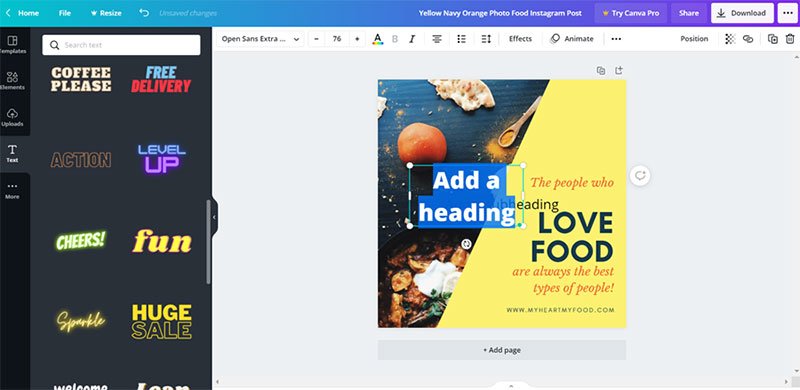Select the 'FOOD' text on canvas
Screen dimensions: 800x390
click(x=572, y=252)
